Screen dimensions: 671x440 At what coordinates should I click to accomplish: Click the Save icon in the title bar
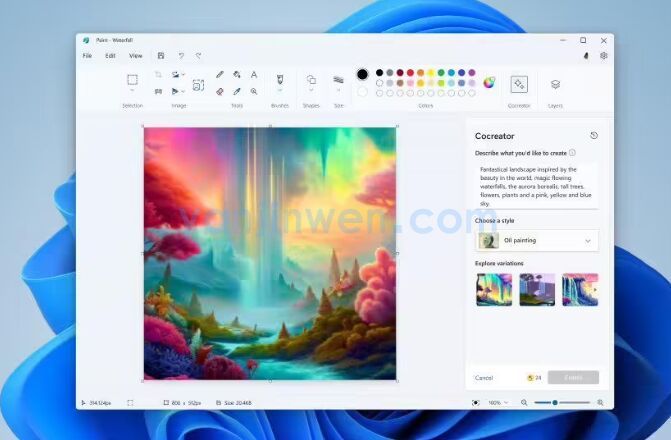(x=161, y=56)
